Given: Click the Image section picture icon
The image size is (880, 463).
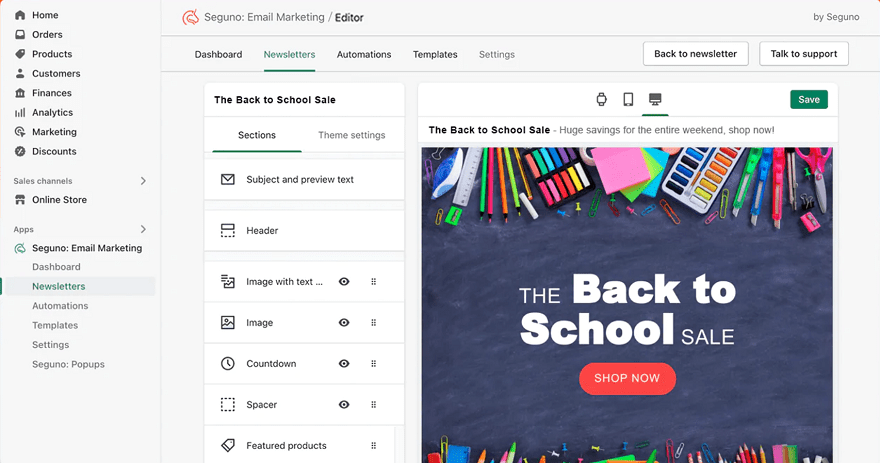Looking at the screenshot, I should click(x=228, y=323).
